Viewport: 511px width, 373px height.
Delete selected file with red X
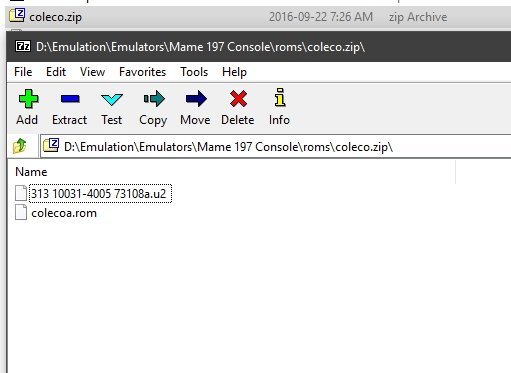[x=238, y=99]
